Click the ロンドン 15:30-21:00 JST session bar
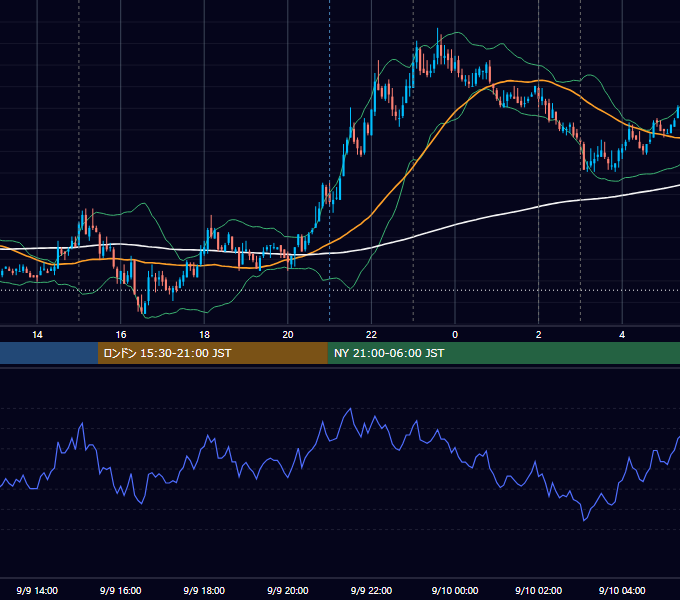 [212, 353]
